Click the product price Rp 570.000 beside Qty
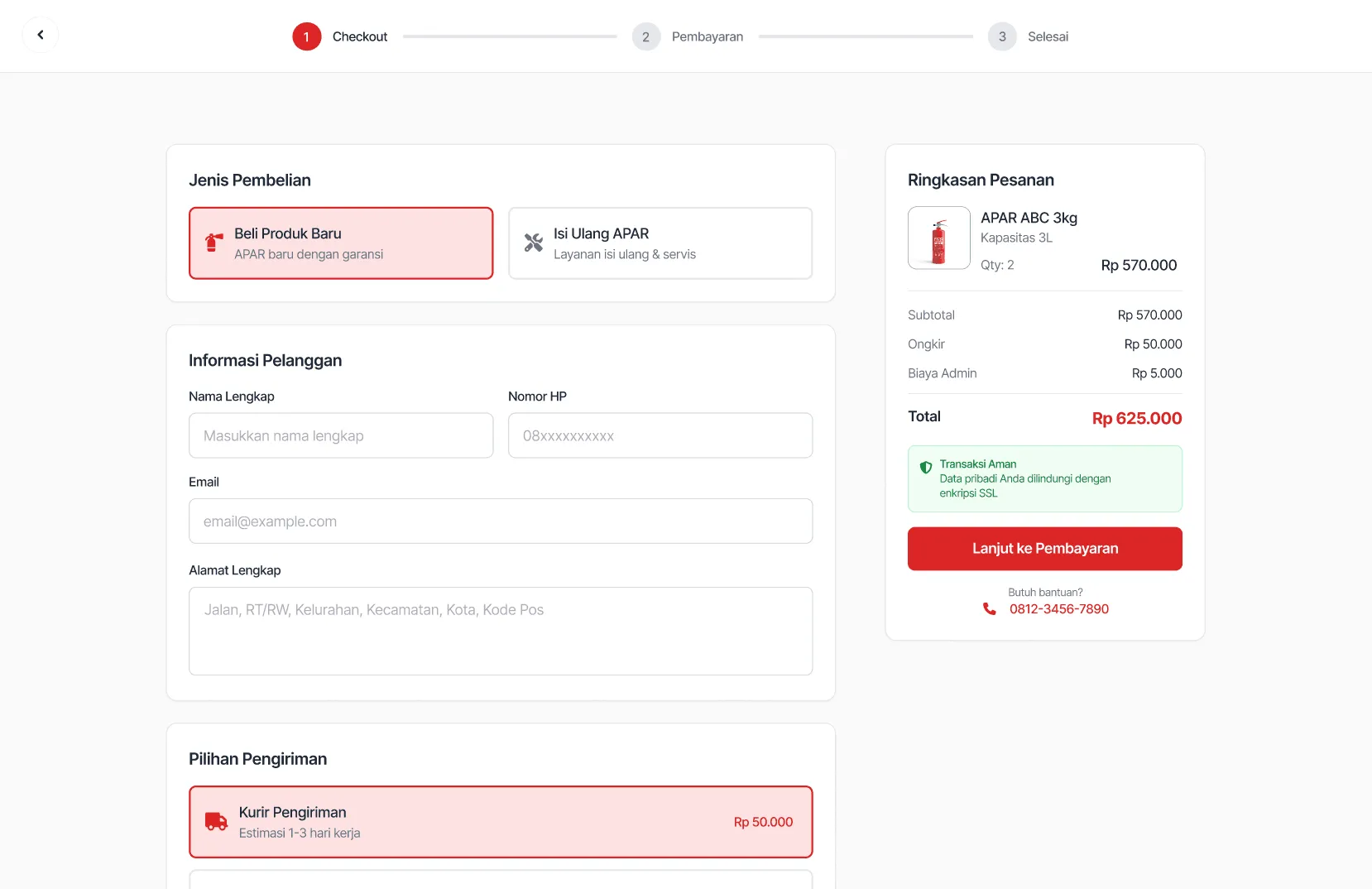Image resolution: width=1372 pixels, height=889 pixels. [1139, 266]
